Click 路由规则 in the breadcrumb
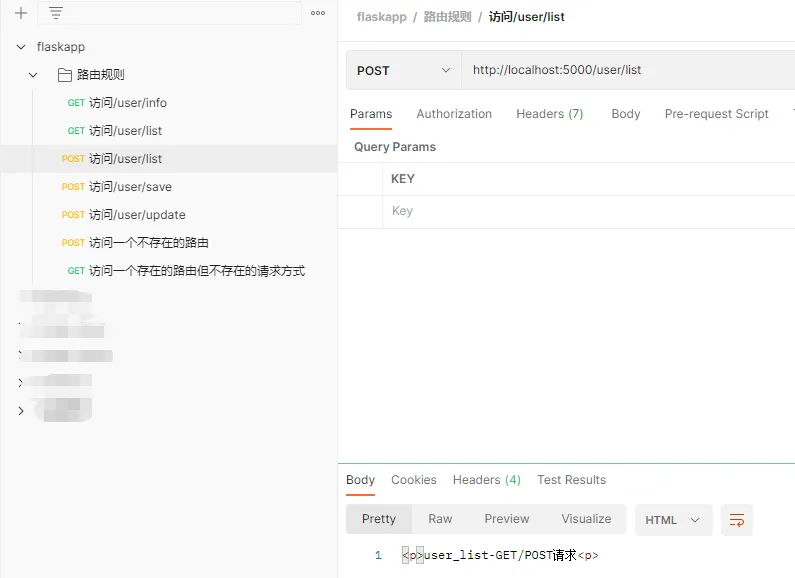The image size is (795, 578). 447,17
